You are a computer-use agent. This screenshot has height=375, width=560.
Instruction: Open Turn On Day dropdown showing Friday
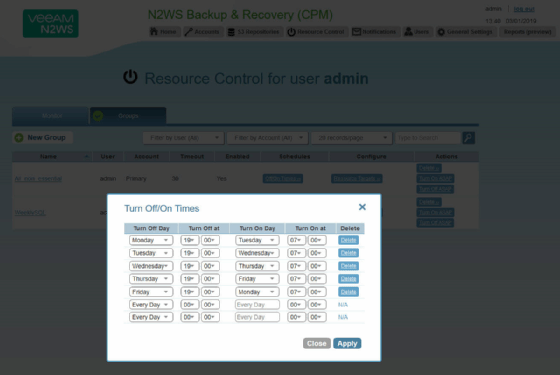[257, 279]
